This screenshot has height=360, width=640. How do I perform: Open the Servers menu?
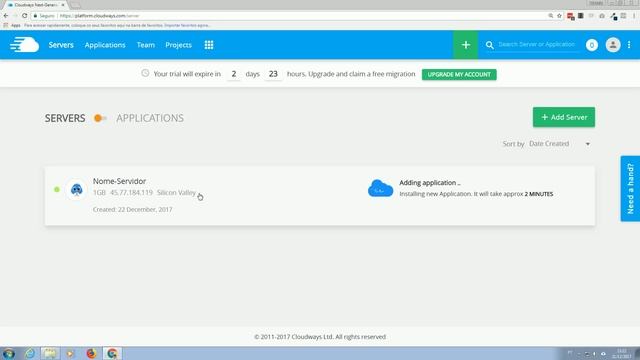tap(61, 45)
